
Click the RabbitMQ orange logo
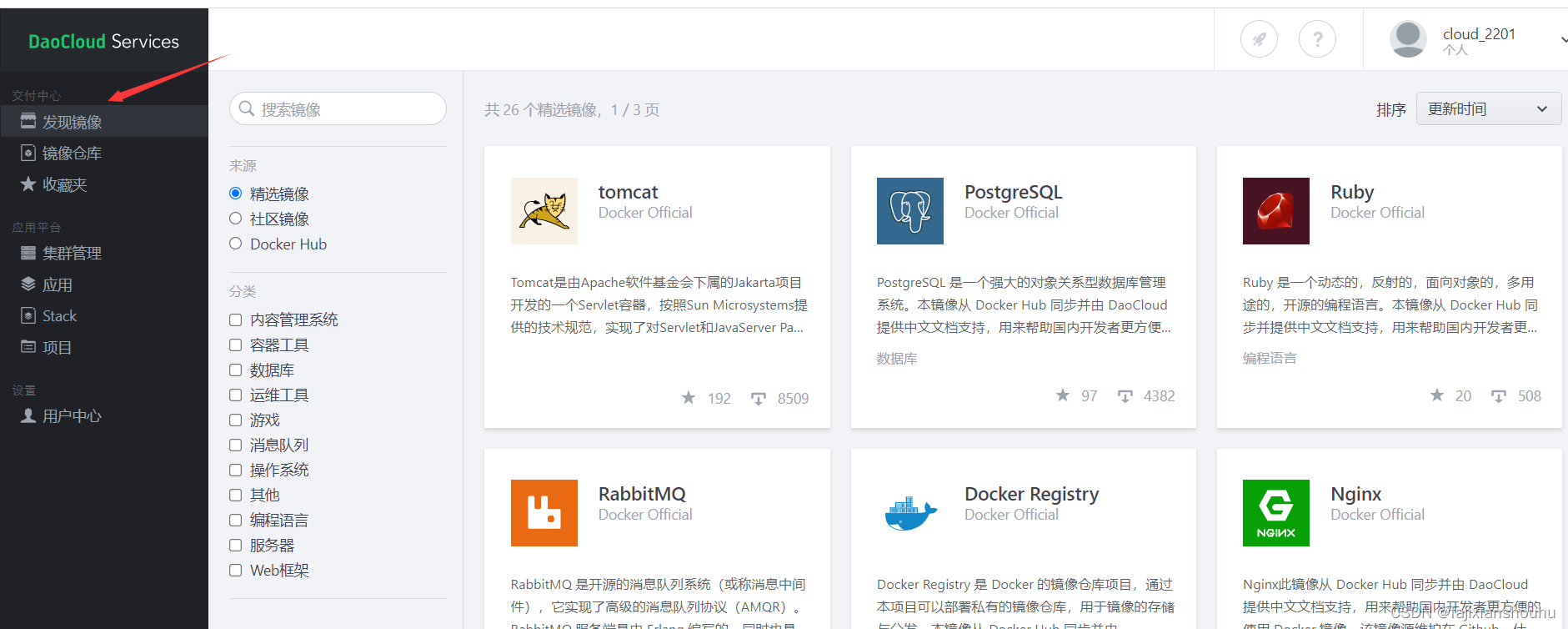[544, 513]
